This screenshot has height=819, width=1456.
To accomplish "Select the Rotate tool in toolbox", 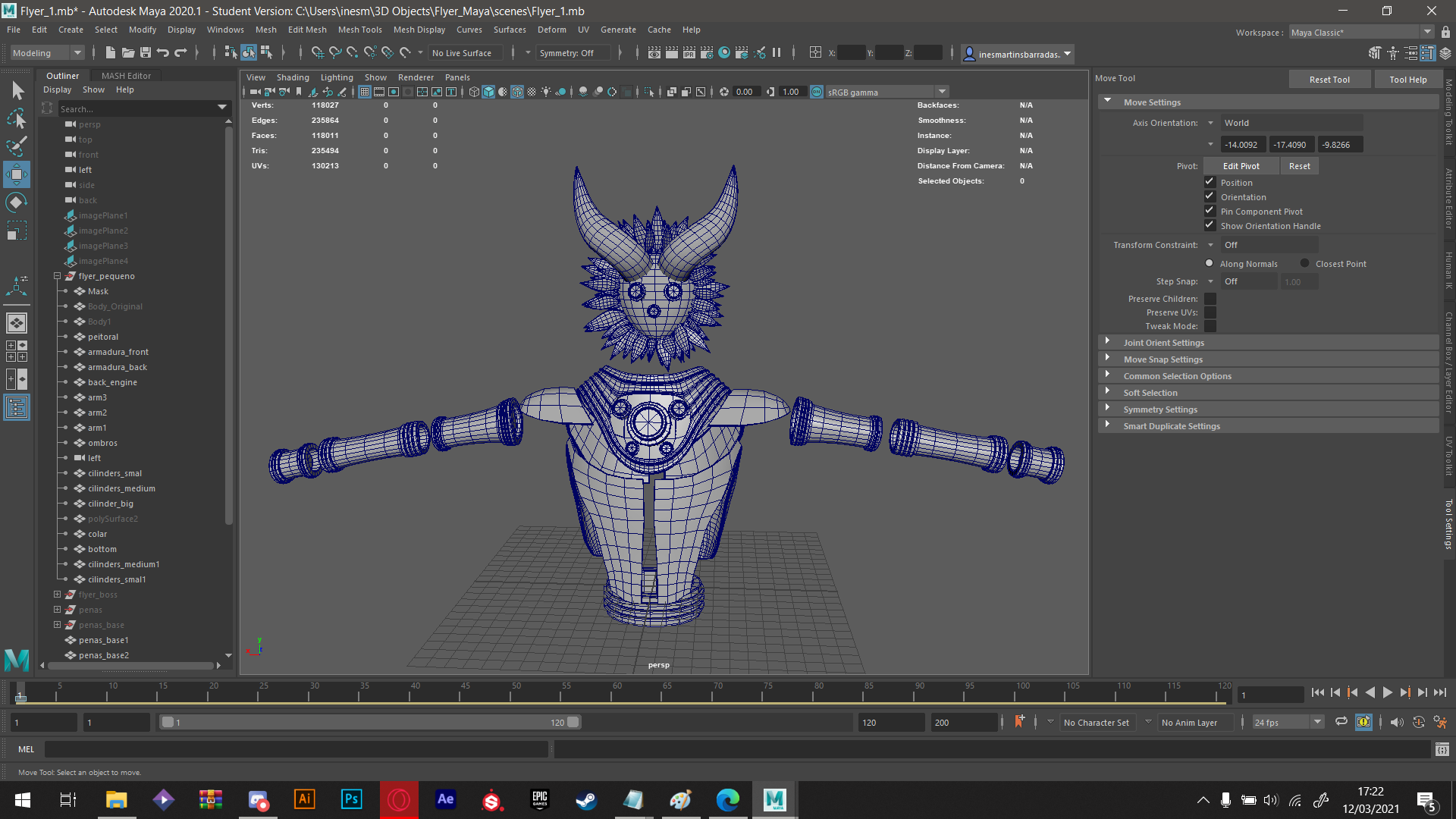I will (x=17, y=202).
